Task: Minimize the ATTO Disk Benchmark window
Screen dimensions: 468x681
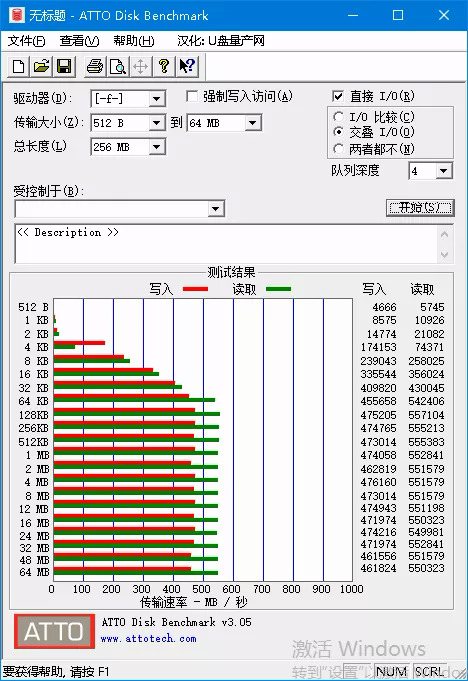Action: (x=353, y=15)
